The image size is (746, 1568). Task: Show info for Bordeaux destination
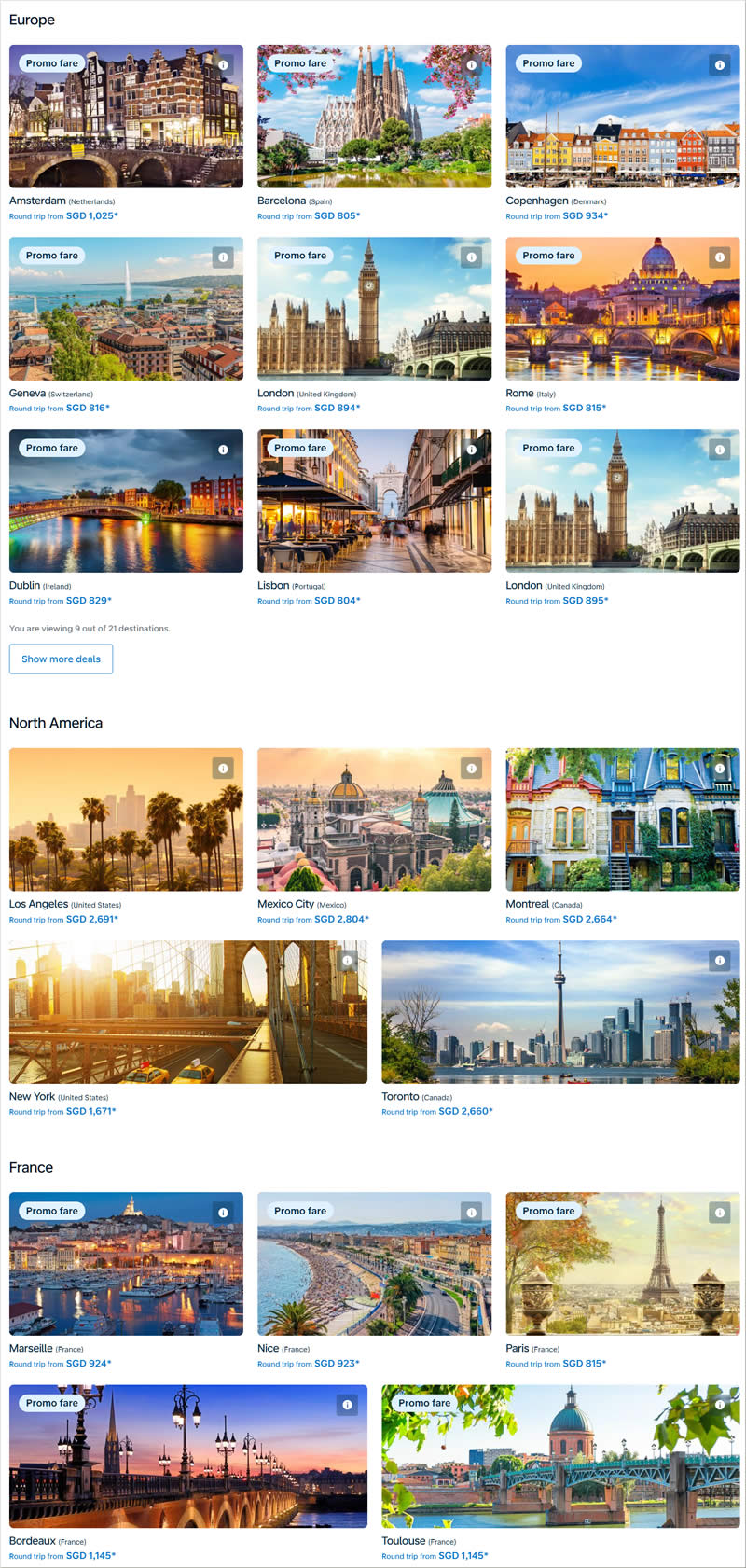point(347,1405)
